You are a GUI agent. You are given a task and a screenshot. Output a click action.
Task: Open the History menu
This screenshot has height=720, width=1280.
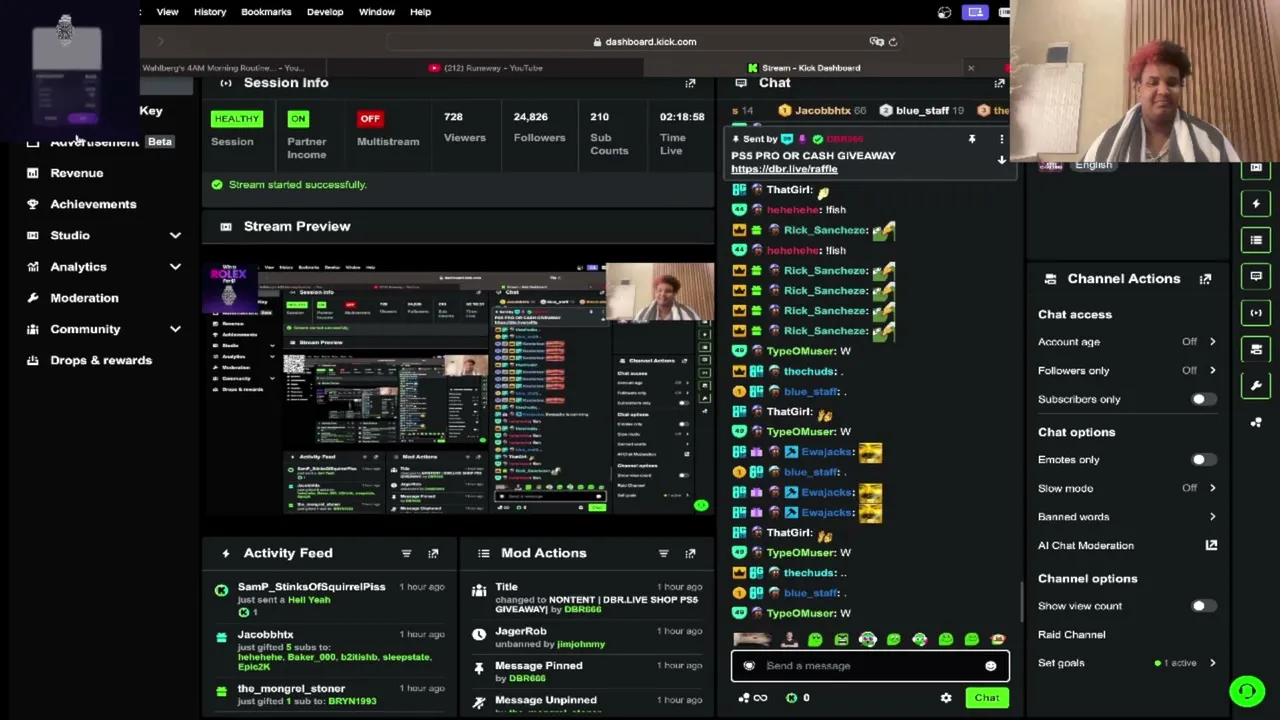pos(210,12)
